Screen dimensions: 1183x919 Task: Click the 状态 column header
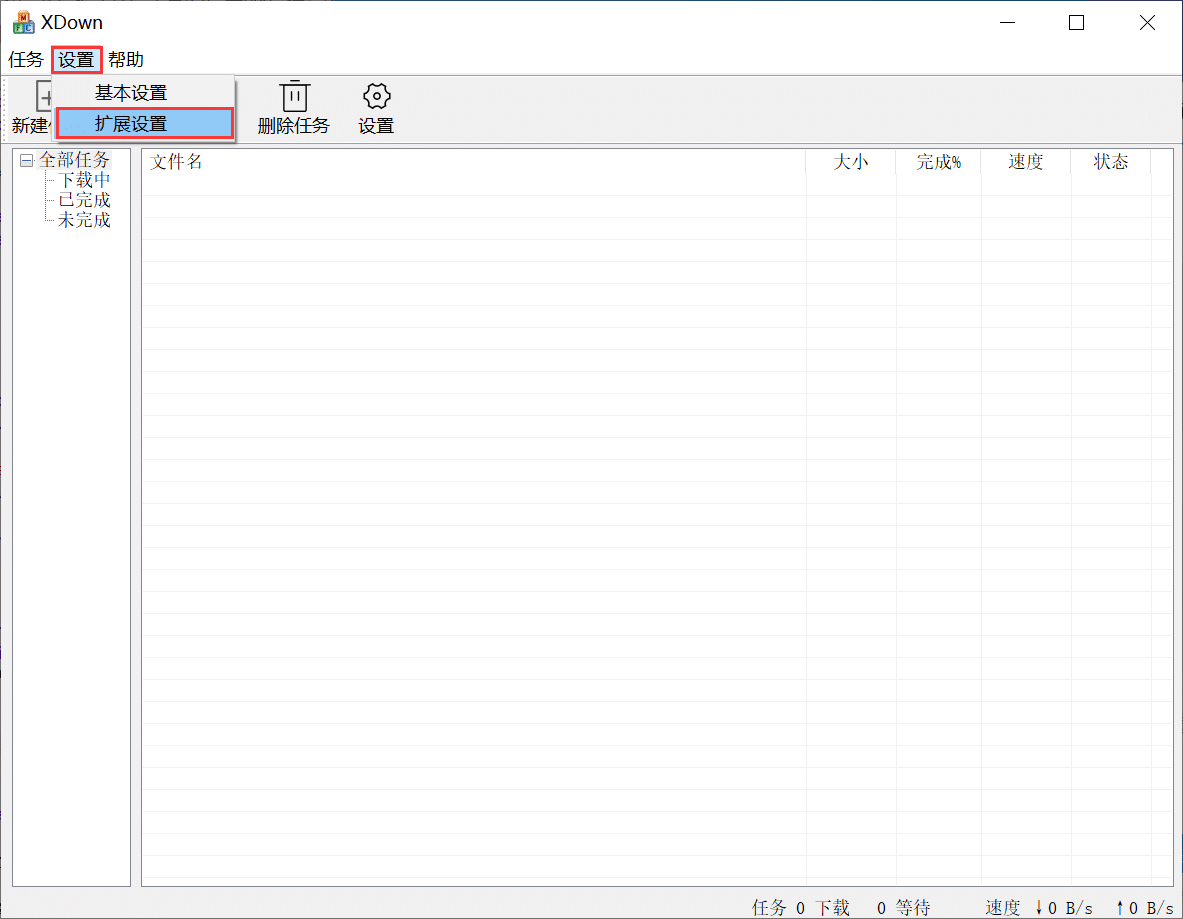tap(1110, 161)
